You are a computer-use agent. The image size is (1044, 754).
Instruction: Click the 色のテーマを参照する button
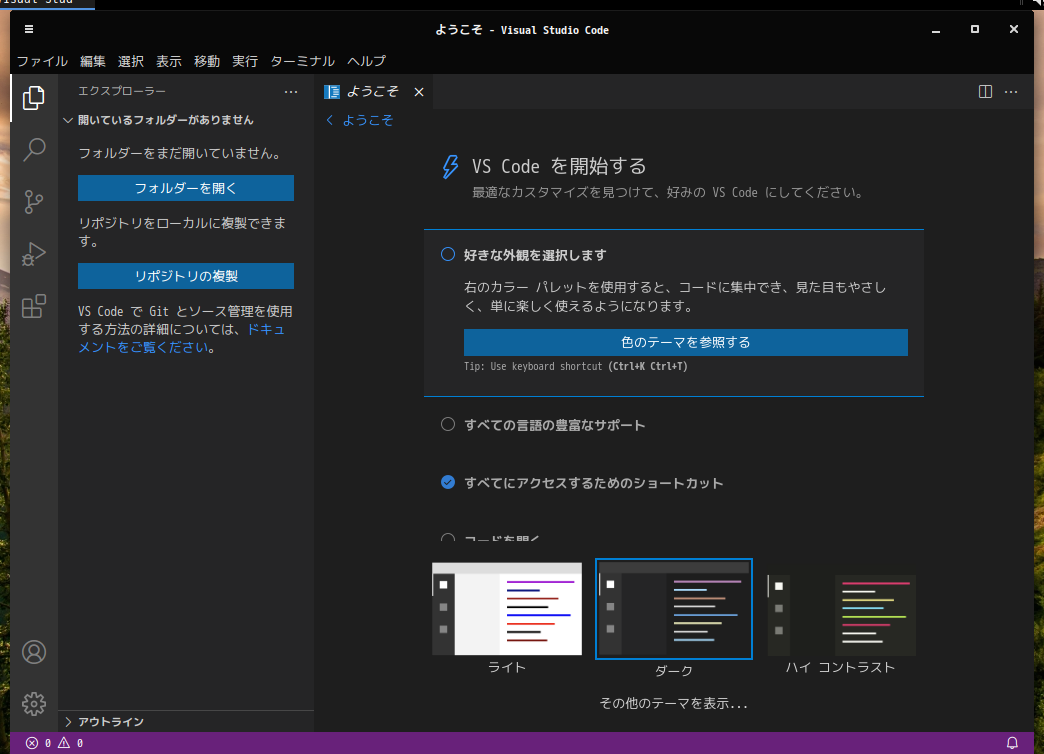tap(686, 342)
